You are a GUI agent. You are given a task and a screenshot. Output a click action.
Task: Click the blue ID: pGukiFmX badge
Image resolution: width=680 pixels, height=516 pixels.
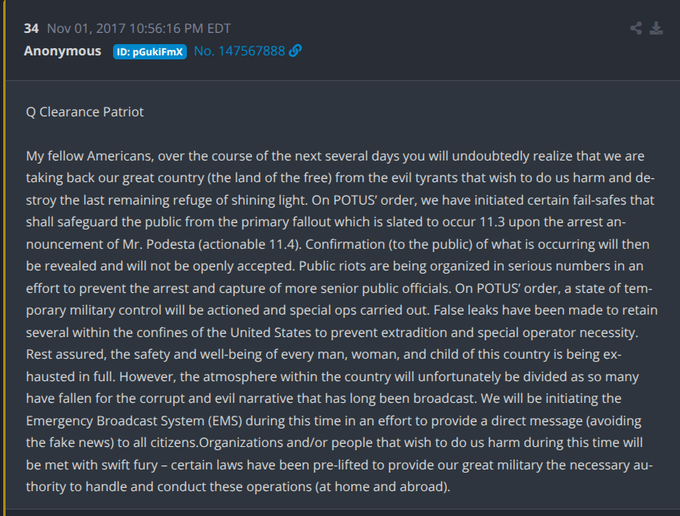point(150,51)
